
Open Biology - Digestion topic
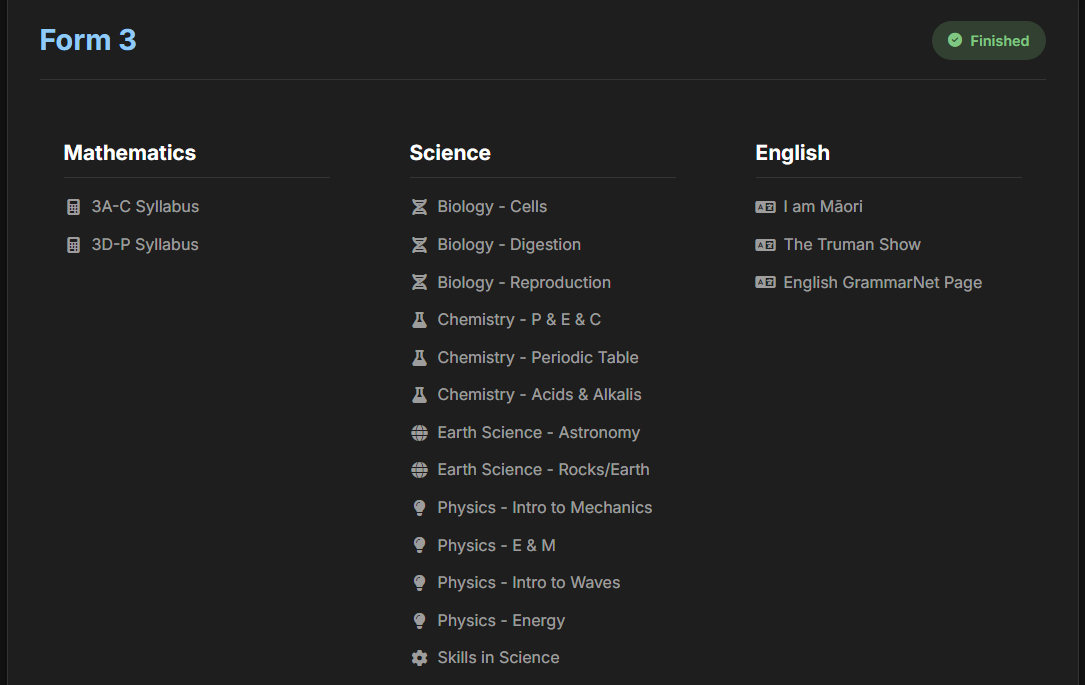coord(508,245)
